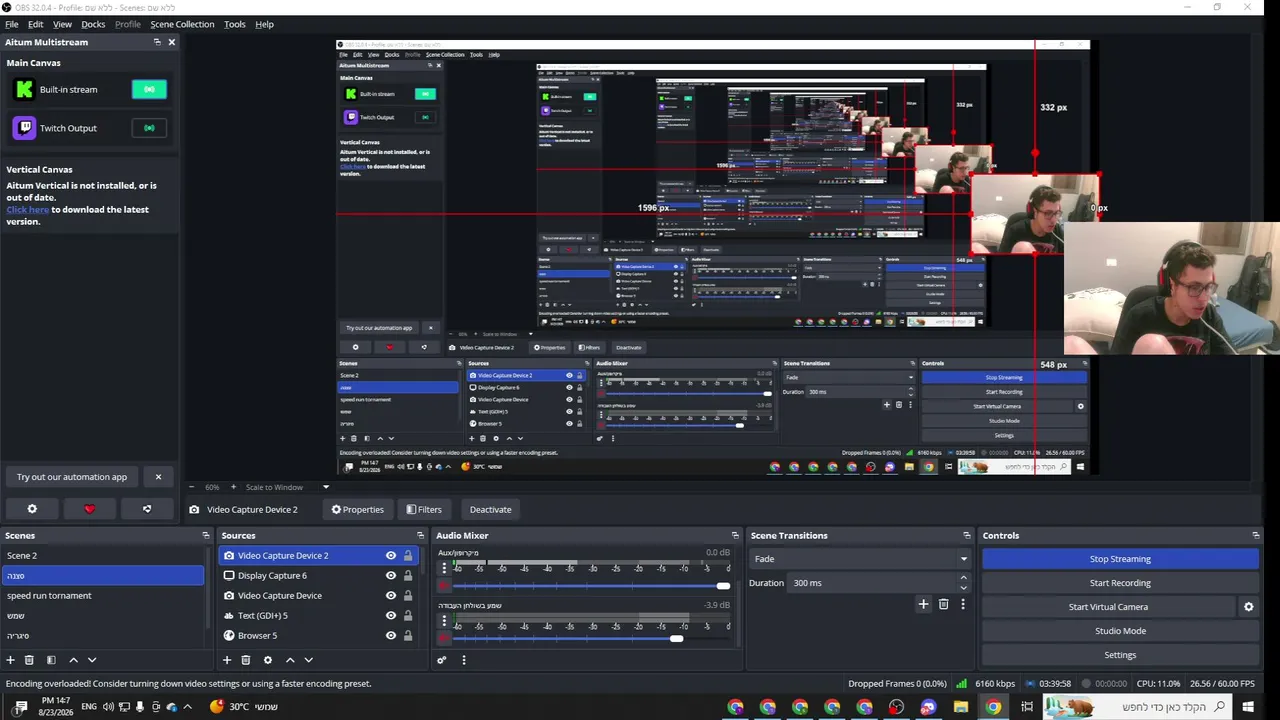The height and width of the screenshot is (720, 1280).
Task: Click Aitum icon button beside the heart
Action: point(147,509)
